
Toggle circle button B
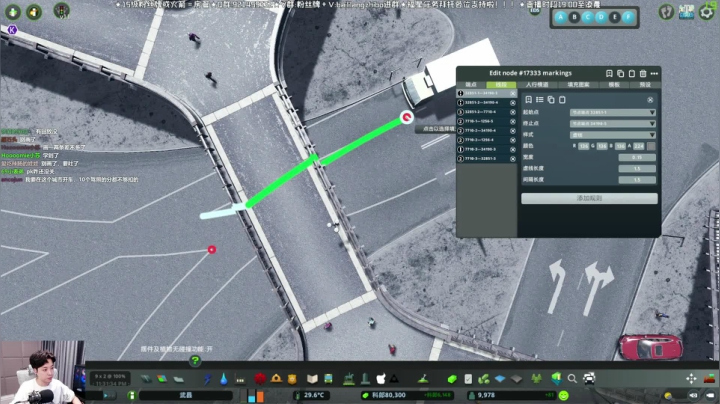(574, 17)
